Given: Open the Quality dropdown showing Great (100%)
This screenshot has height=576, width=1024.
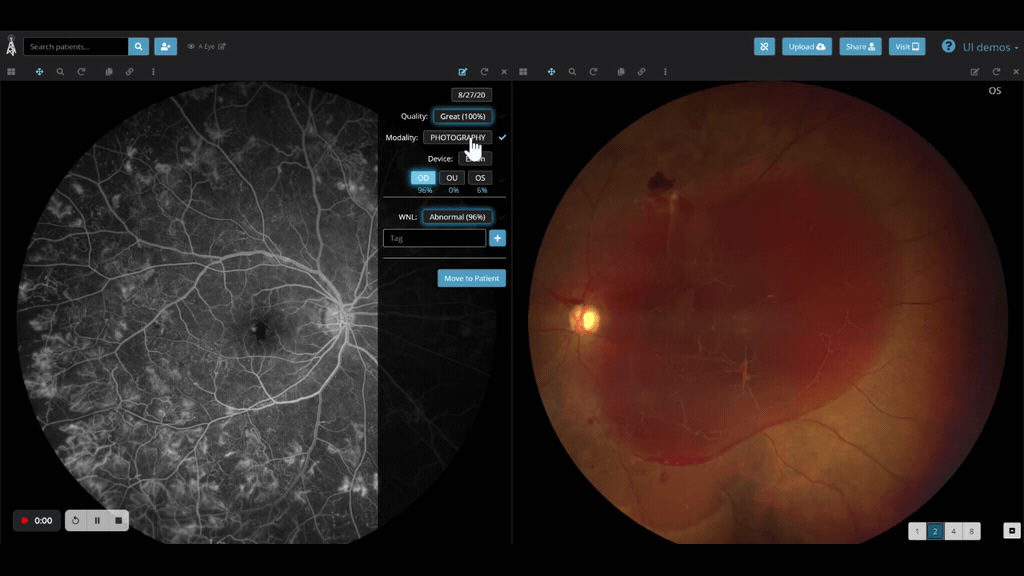Looking at the screenshot, I should [x=463, y=116].
